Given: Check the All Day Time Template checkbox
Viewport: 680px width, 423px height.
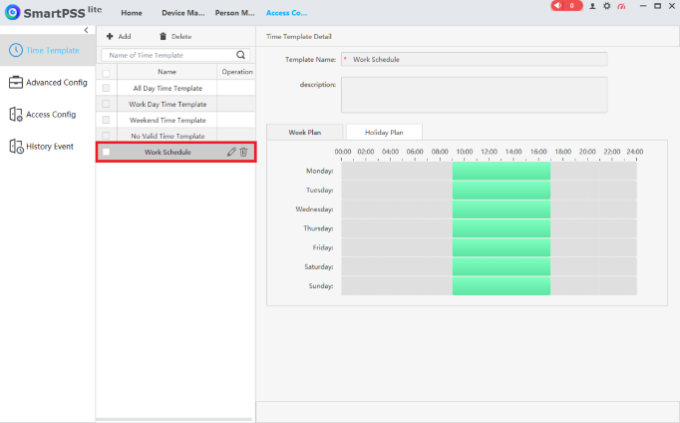Looking at the screenshot, I should tap(106, 88).
